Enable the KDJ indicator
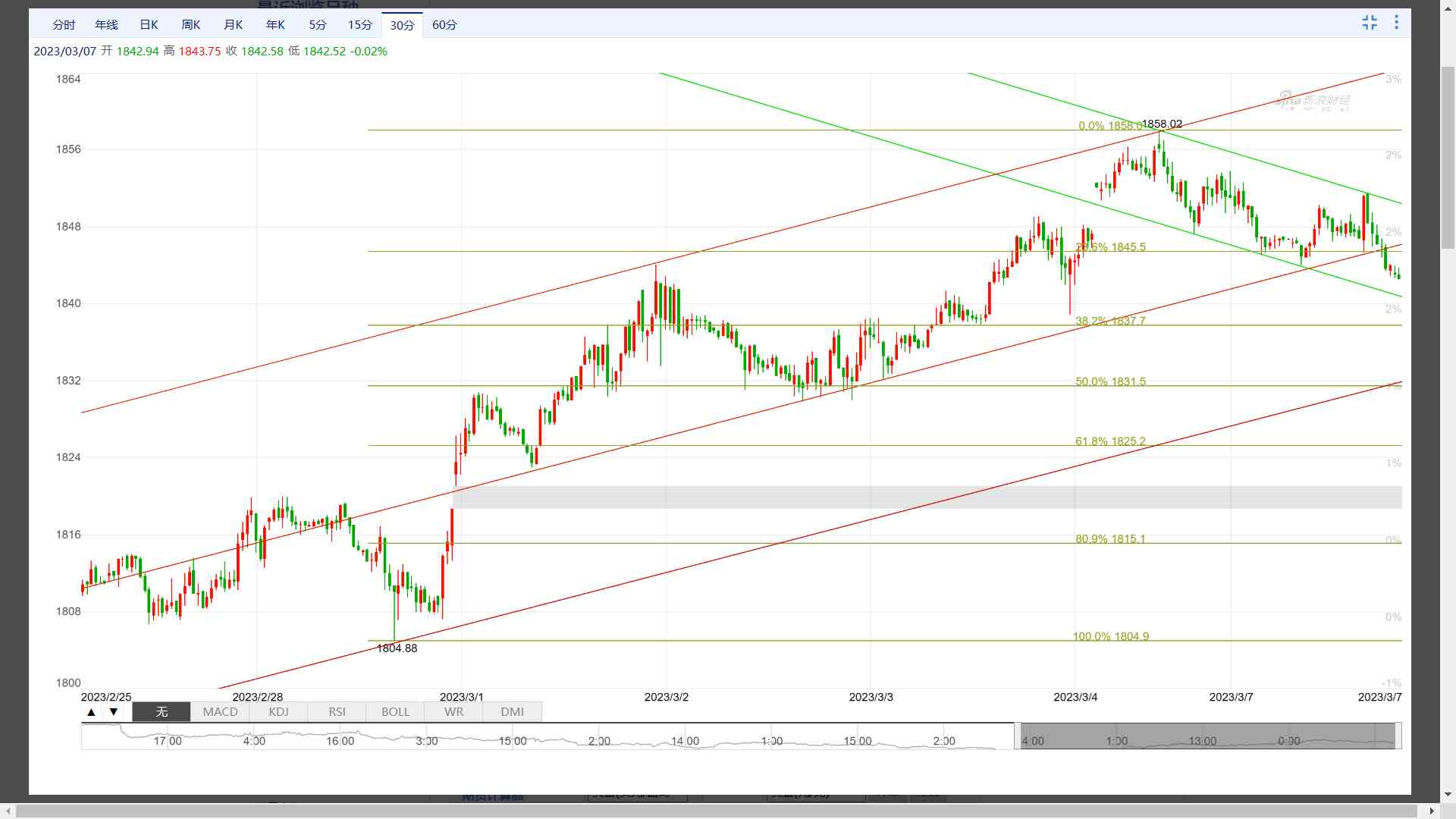The height and width of the screenshot is (819, 1456). 278,712
